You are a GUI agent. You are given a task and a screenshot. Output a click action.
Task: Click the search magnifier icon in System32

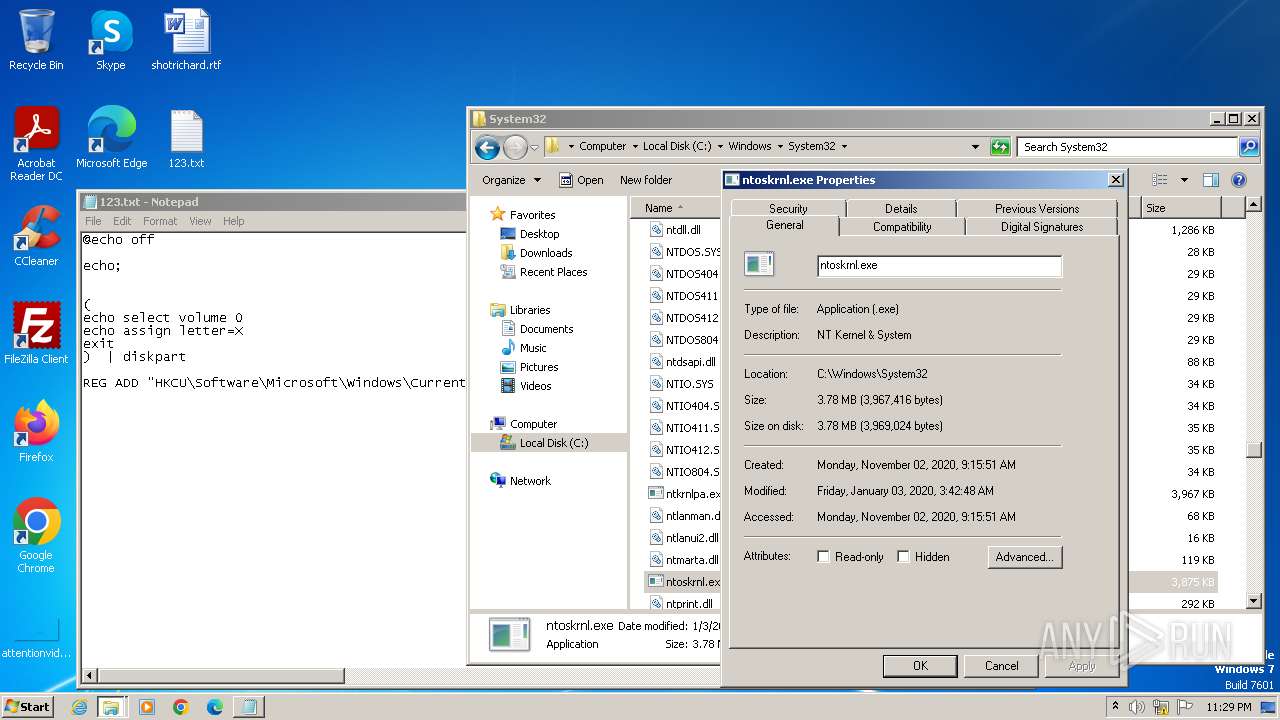(x=1249, y=147)
